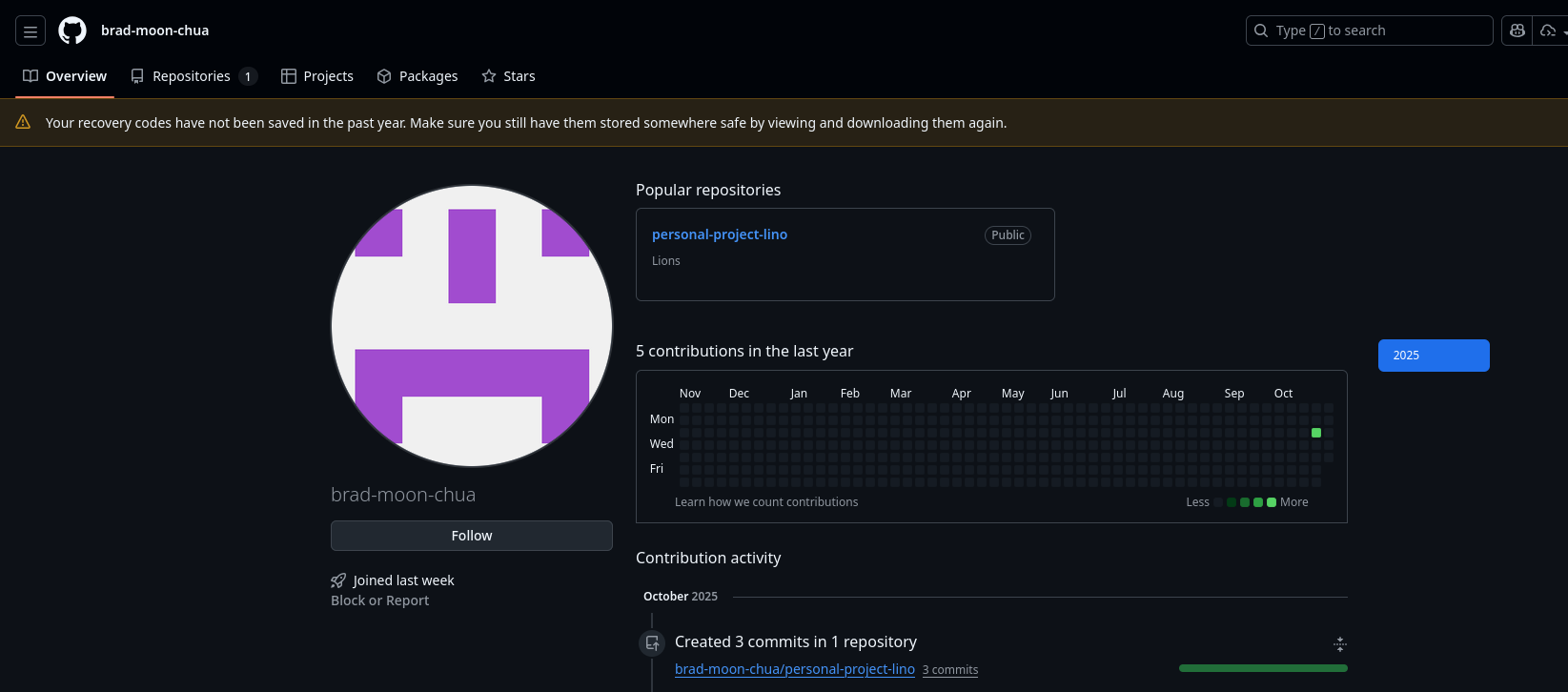Go to the Packages tab
The height and width of the screenshot is (692, 1568).
coord(417,76)
